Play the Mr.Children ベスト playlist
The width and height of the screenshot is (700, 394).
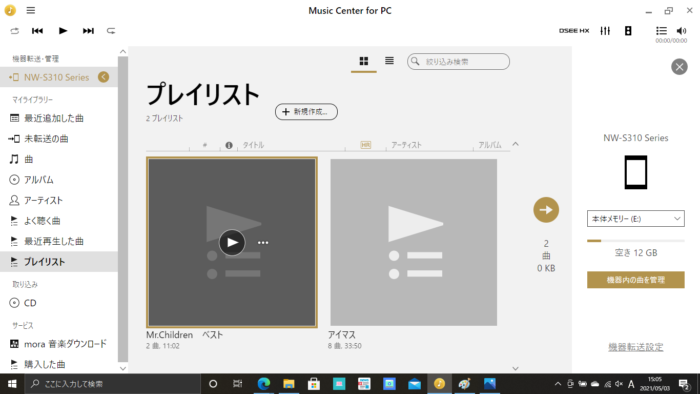coord(232,242)
